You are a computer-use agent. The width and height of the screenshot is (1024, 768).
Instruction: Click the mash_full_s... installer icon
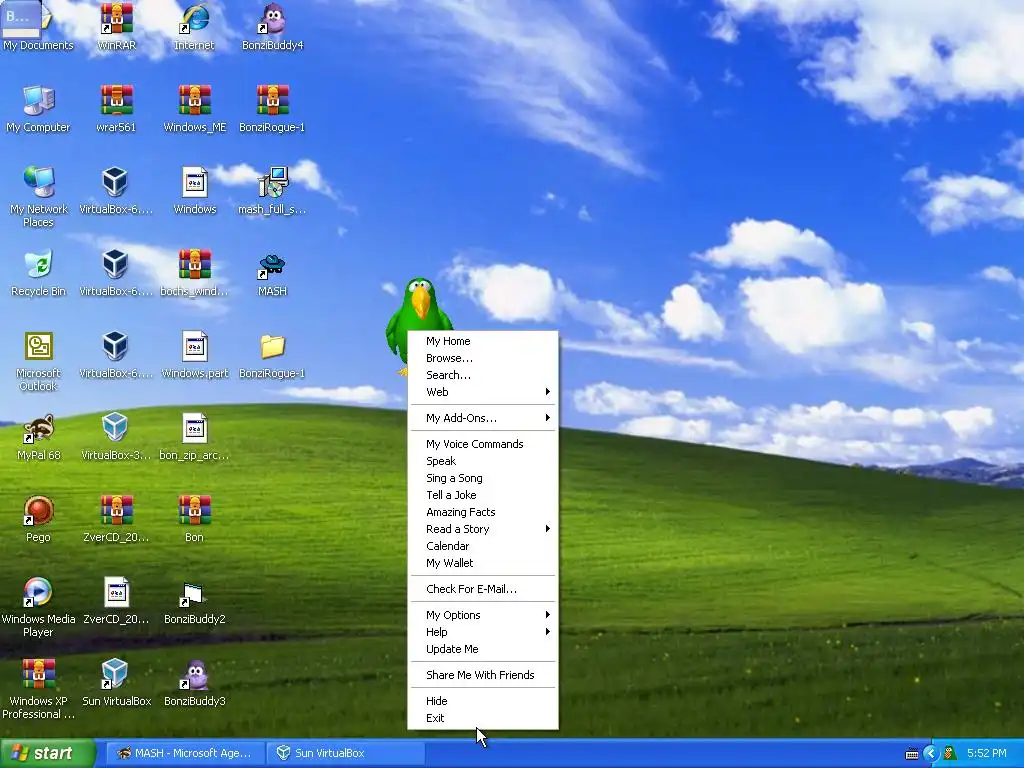click(x=272, y=183)
